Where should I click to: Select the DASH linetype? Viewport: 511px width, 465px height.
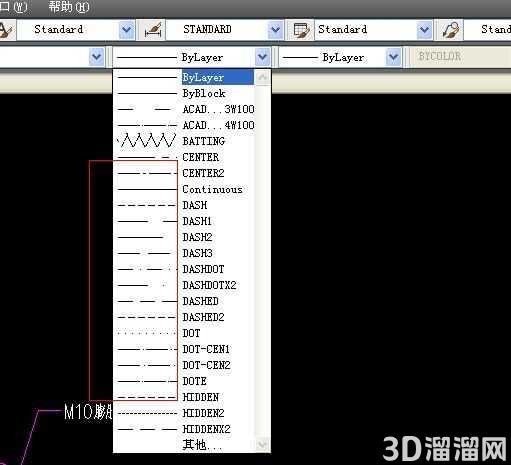tap(184, 205)
